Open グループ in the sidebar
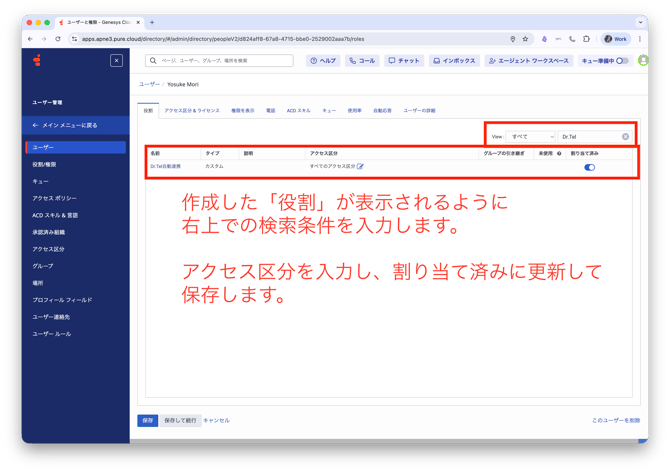This screenshot has width=670, height=472. tap(43, 266)
